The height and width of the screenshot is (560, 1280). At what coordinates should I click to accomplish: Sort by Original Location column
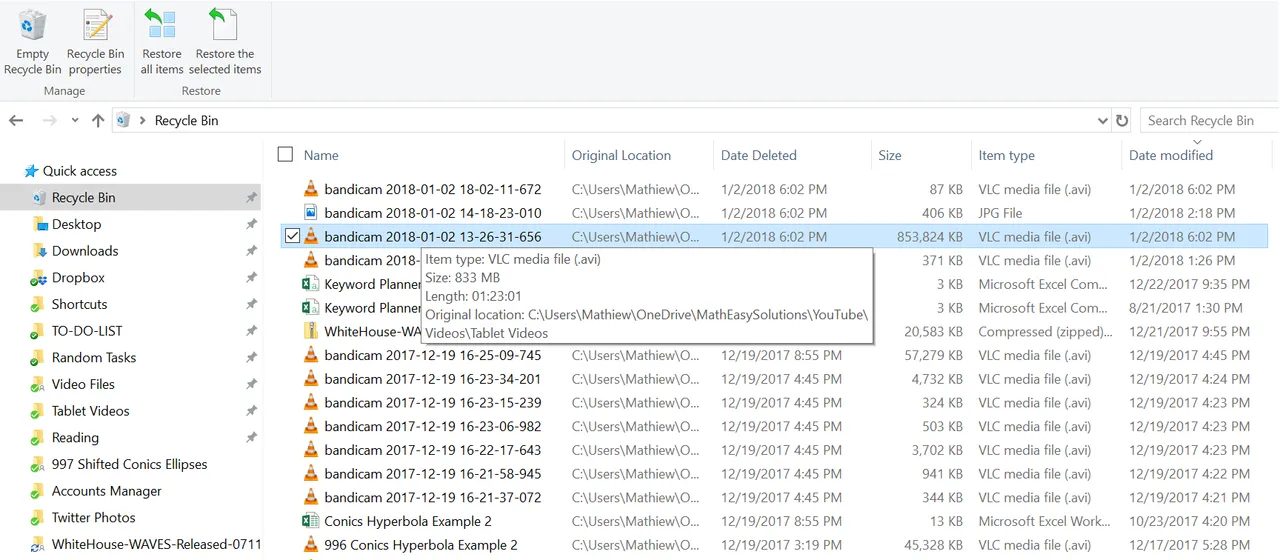pos(621,155)
